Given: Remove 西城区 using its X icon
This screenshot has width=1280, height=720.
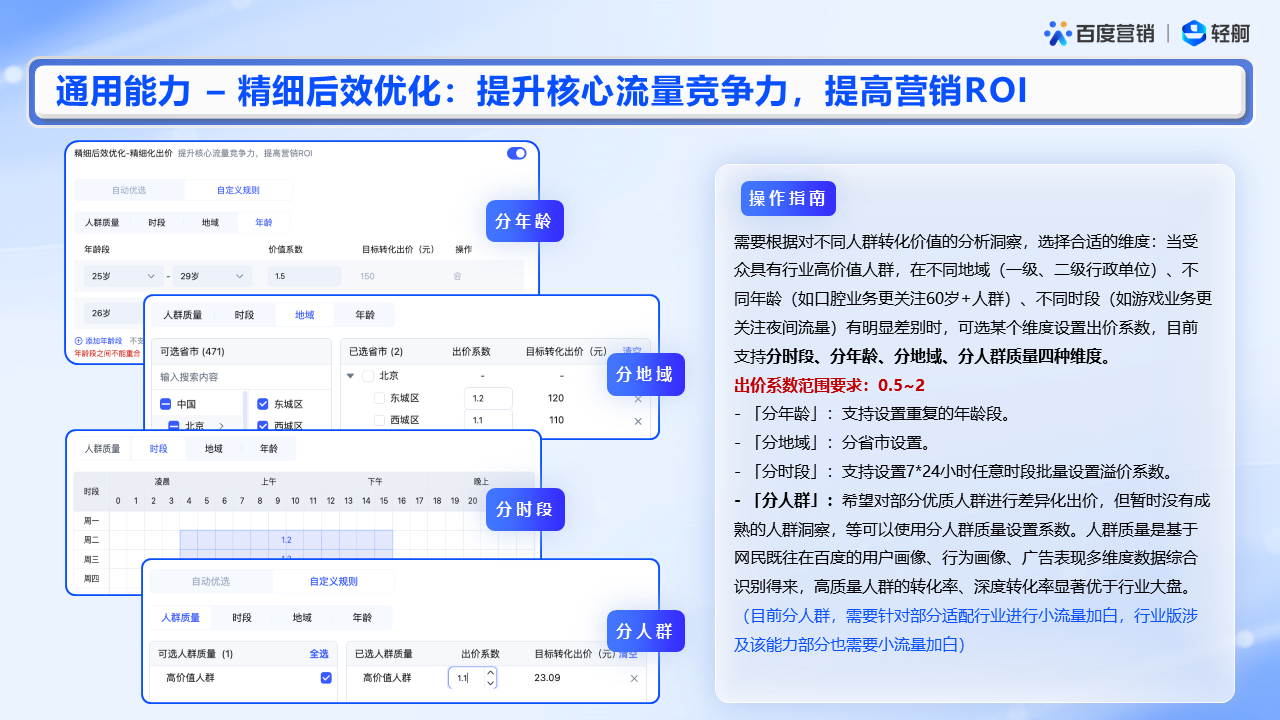Looking at the screenshot, I should point(638,421).
